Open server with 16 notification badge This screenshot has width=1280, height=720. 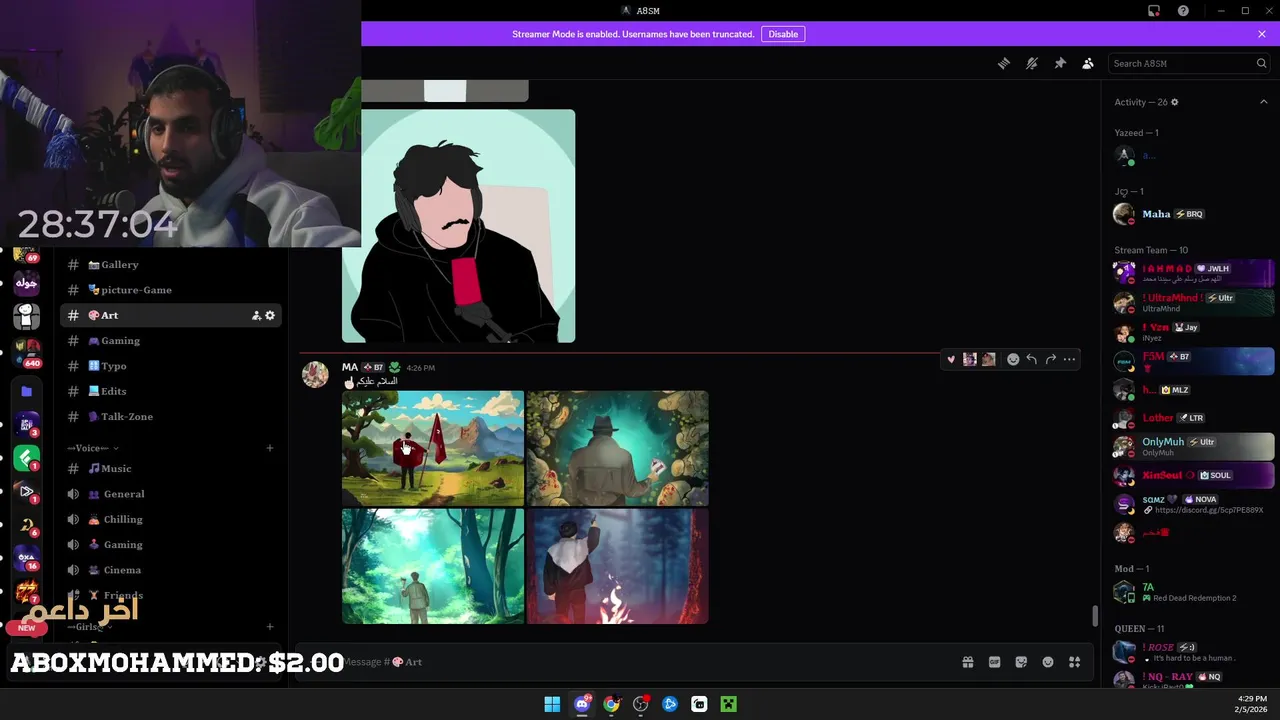coord(27,558)
